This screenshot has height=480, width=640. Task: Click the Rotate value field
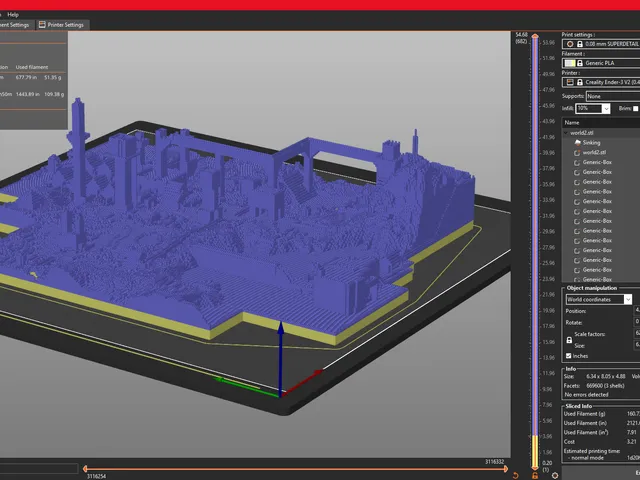637,322
